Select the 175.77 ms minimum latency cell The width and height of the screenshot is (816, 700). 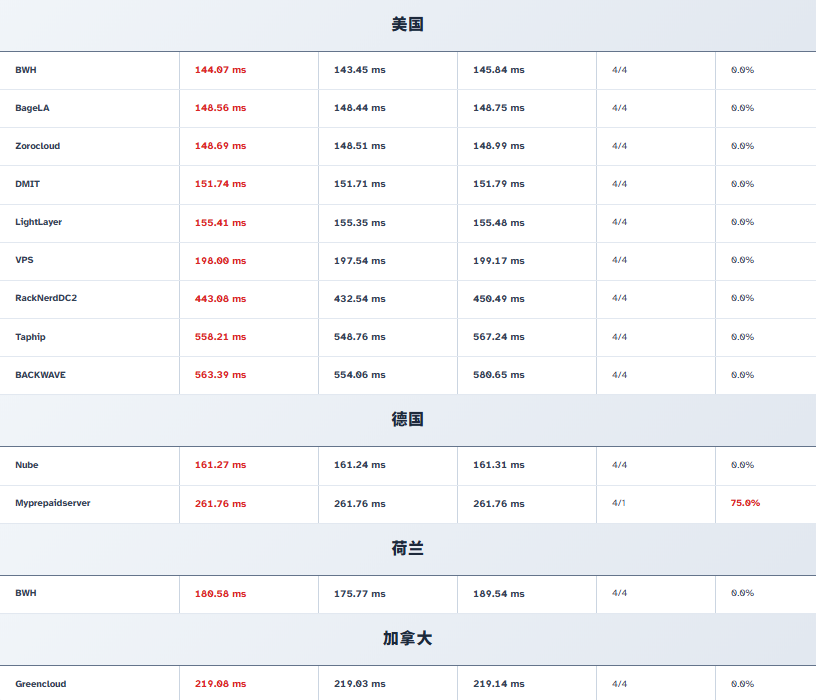(x=359, y=593)
